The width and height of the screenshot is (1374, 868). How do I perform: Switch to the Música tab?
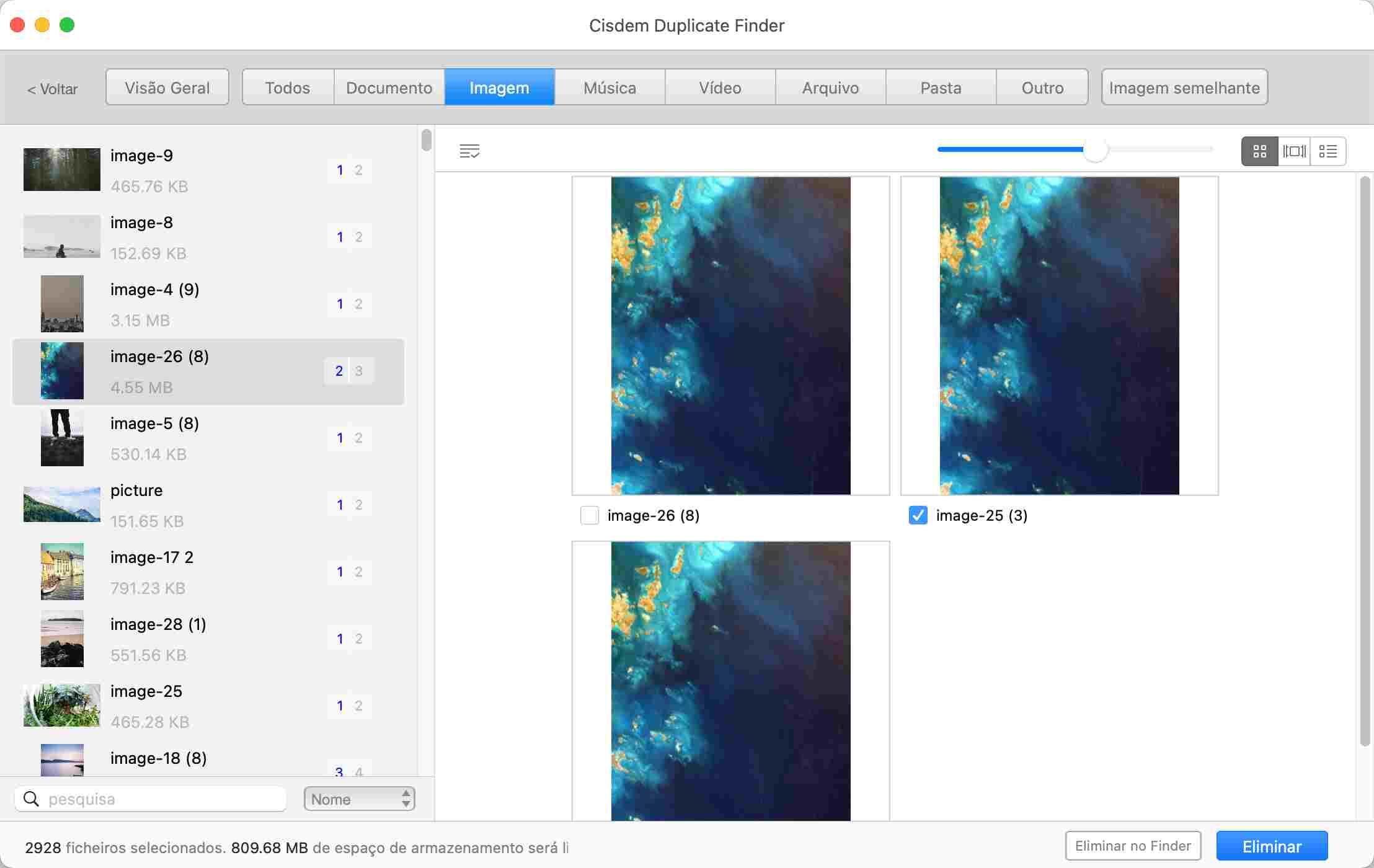(609, 87)
